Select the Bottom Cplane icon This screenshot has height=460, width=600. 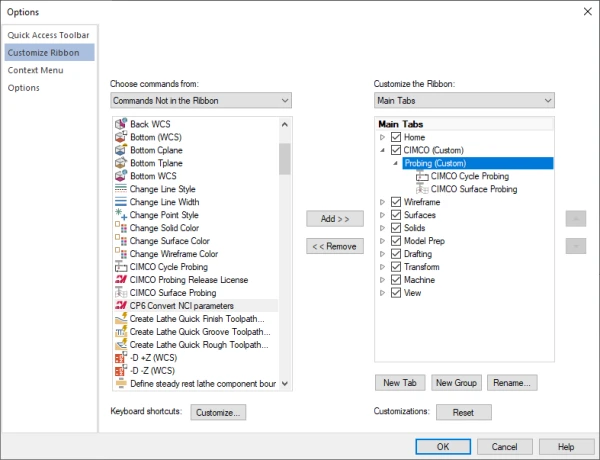[120, 150]
